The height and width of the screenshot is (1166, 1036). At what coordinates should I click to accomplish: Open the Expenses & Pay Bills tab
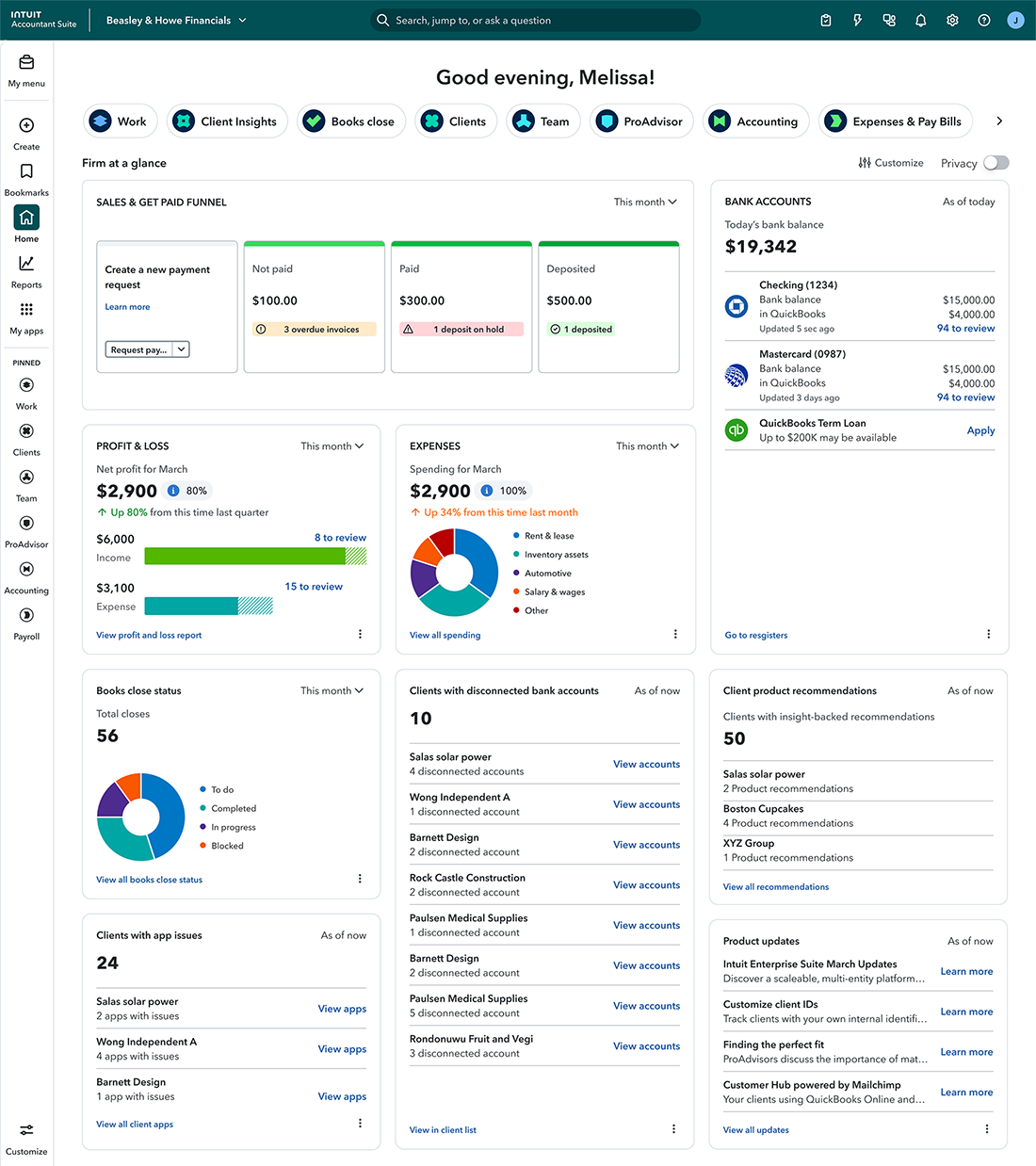pyautogui.click(x=895, y=121)
